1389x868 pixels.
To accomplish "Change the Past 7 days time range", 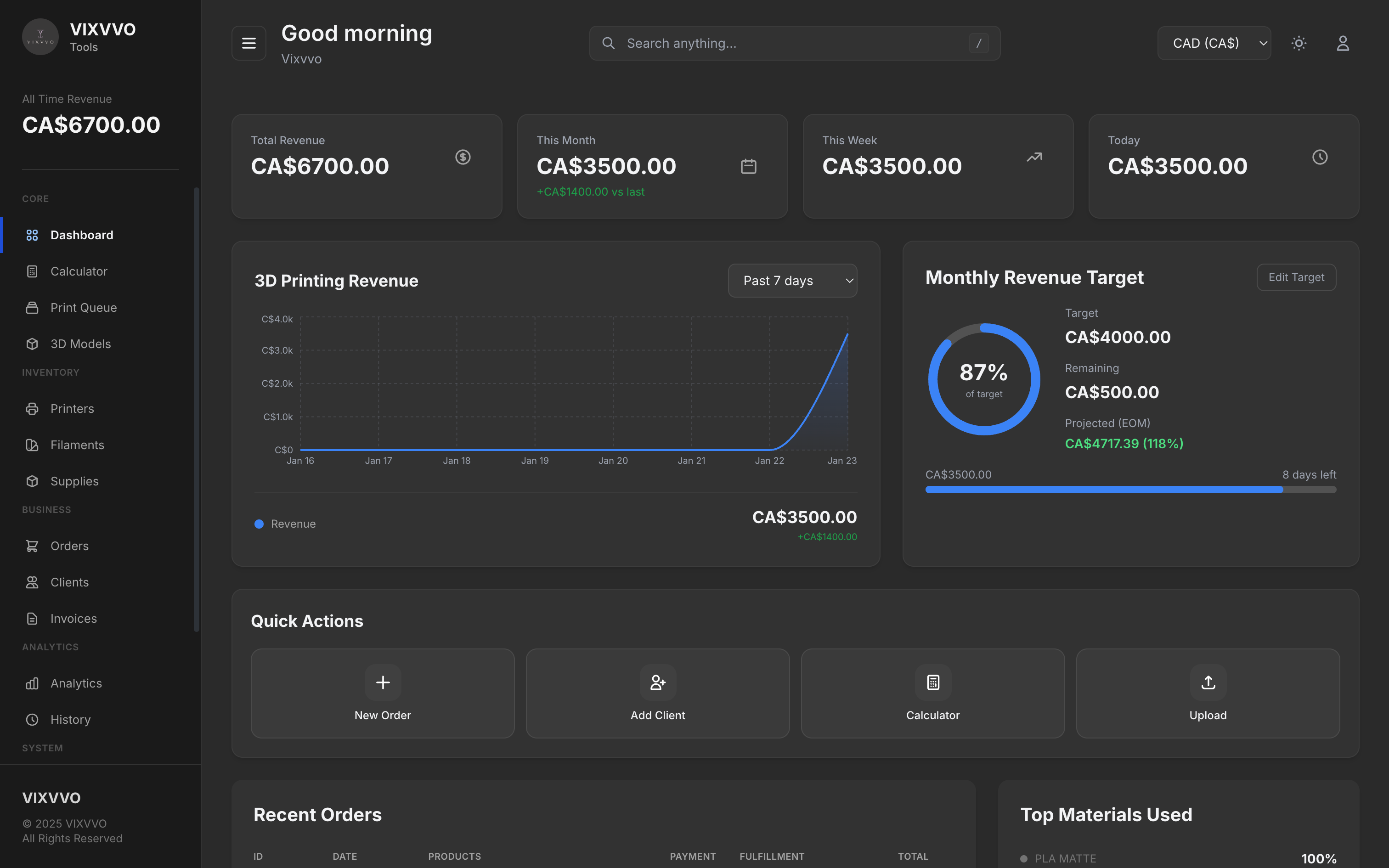I will pos(793,281).
